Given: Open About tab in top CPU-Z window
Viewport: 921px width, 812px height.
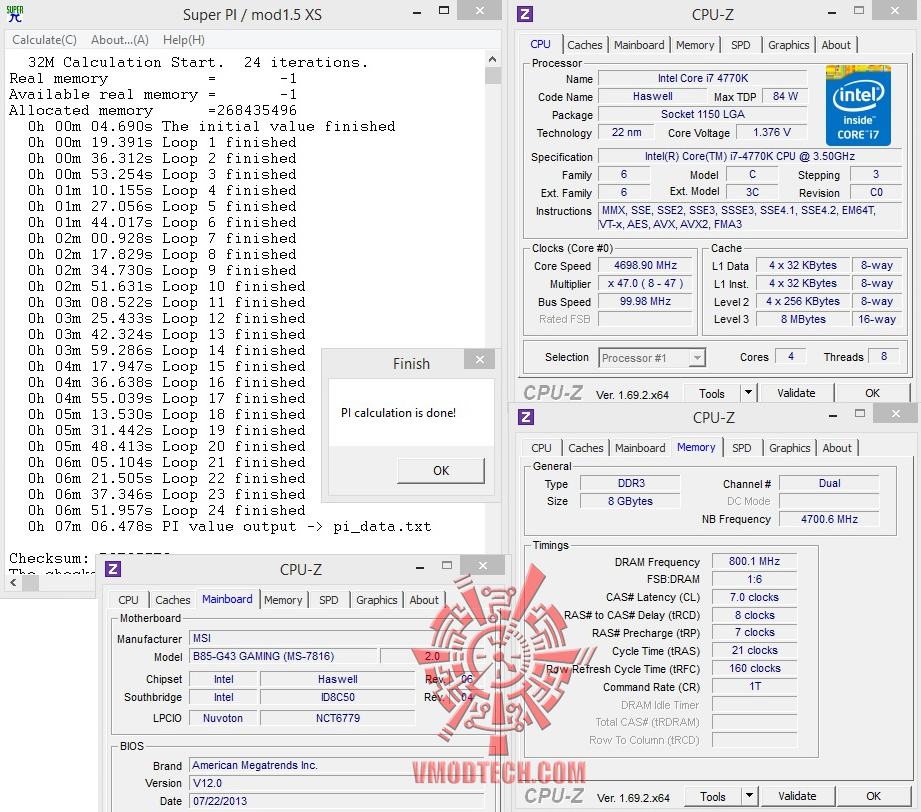Looking at the screenshot, I should tap(836, 45).
